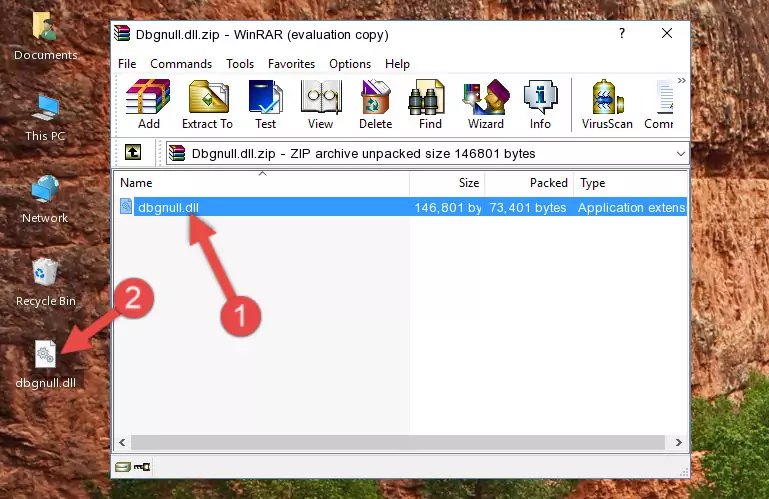
Task: Select the Network desktop icon
Action: click(45, 199)
